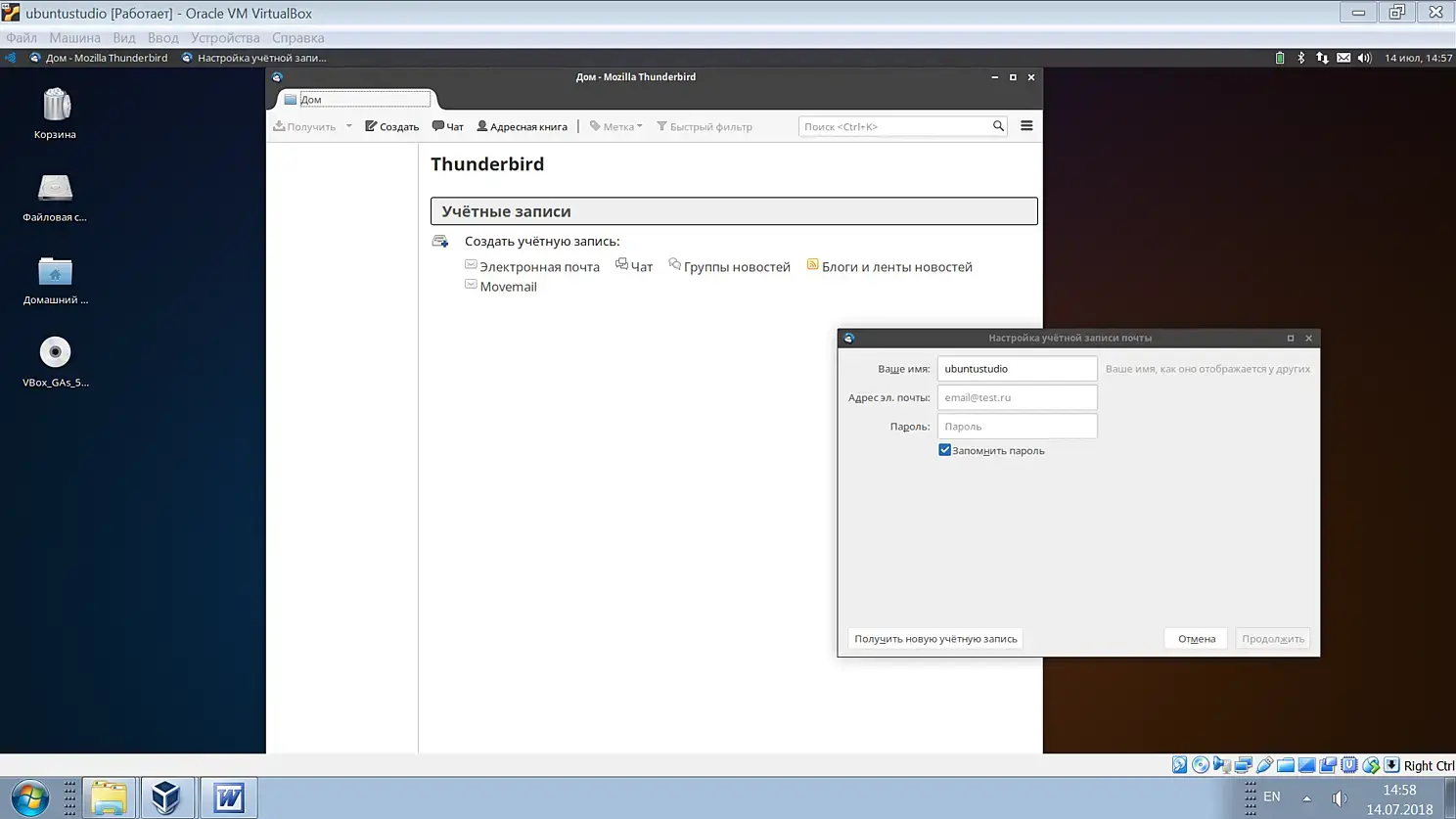Viewport: 1456px width, 819px height.
Task: Open the Машина menu in VirtualBox
Action: click(x=75, y=38)
